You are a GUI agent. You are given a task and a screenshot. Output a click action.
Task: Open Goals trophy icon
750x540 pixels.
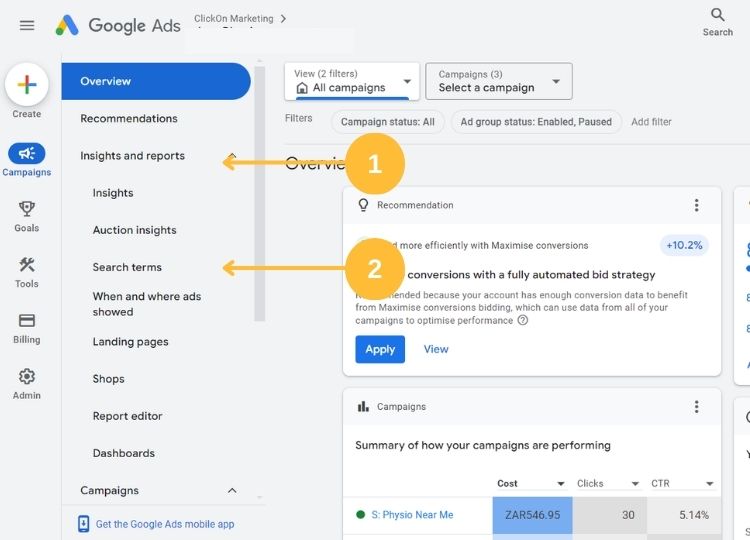[x=27, y=209]
